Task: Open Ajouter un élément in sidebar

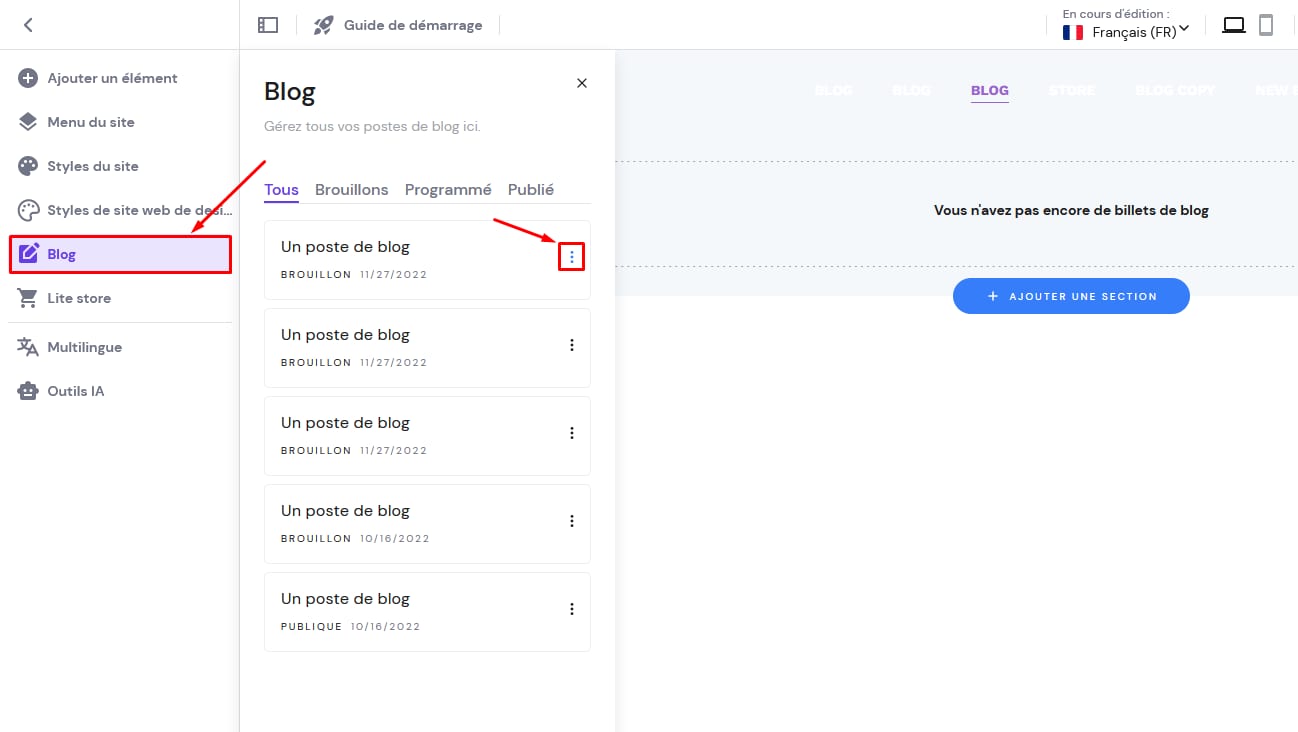Action: [x=112, y=78]
